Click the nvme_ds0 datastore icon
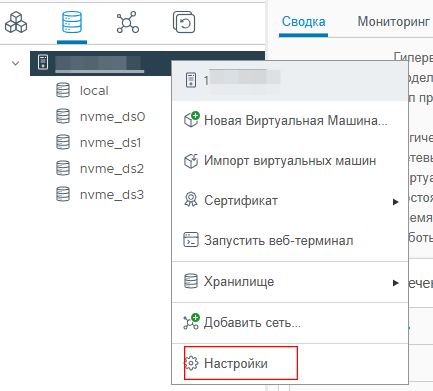Image resolution: width=433 pixels, height=391 pixels. point(63,116)
